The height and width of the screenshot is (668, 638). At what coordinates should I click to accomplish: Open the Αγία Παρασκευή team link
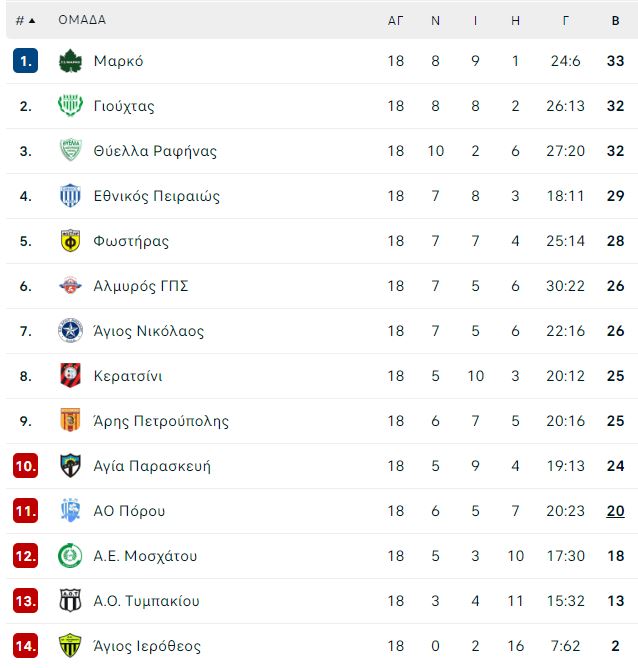pos(152,466)
